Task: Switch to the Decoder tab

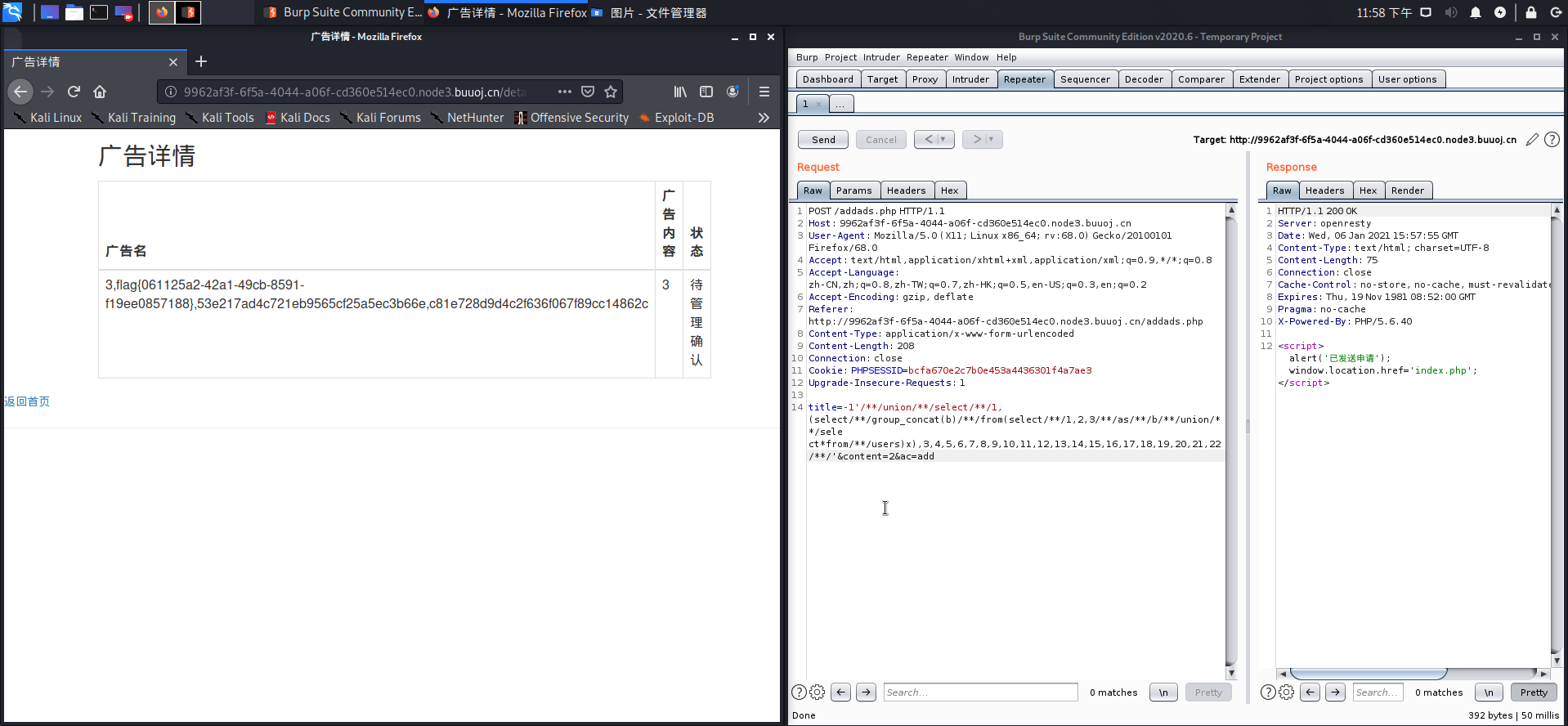Action: [x=1144, y=79]
